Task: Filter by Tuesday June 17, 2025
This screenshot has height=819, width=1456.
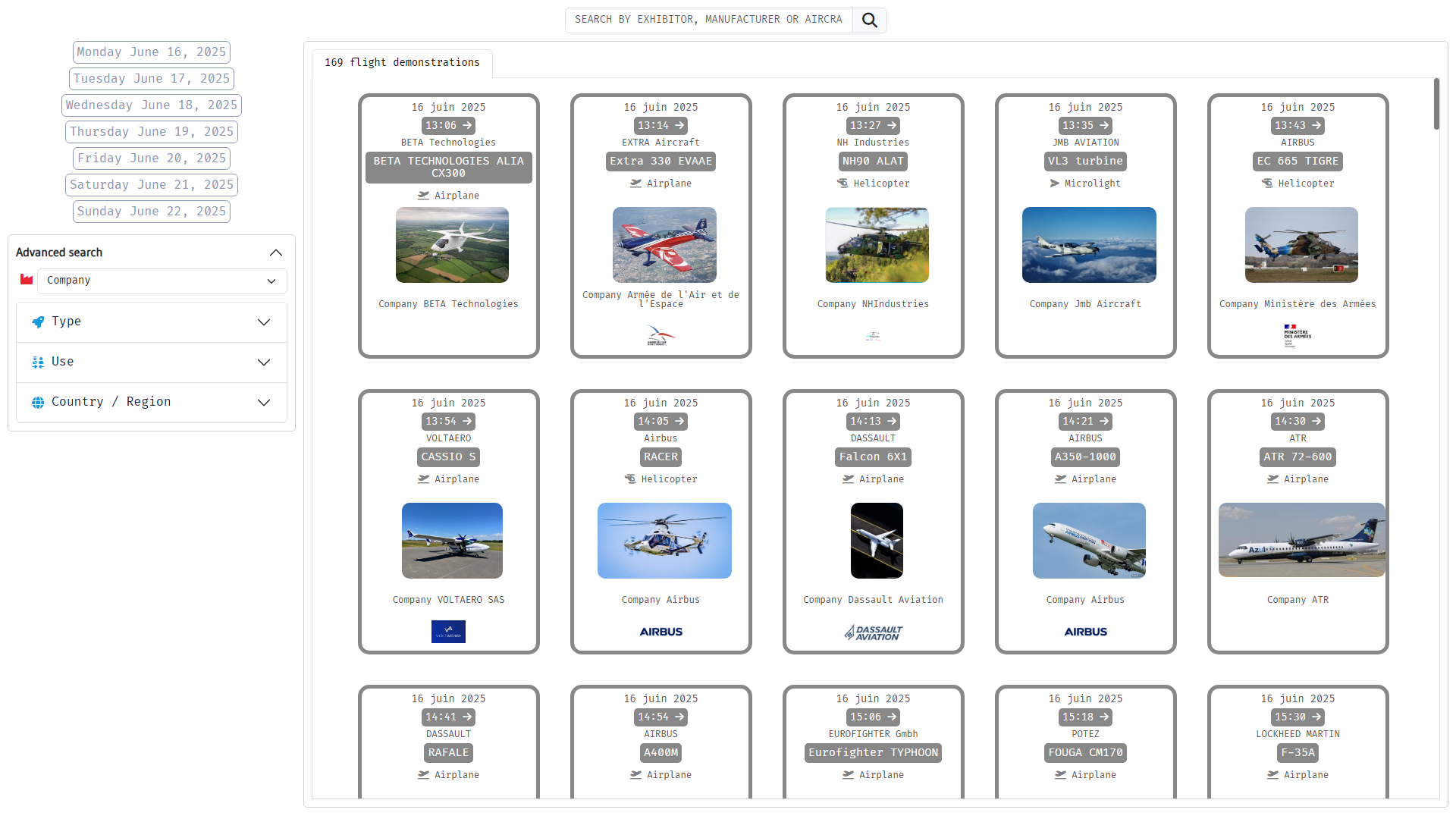Action: tap(152, 79)
